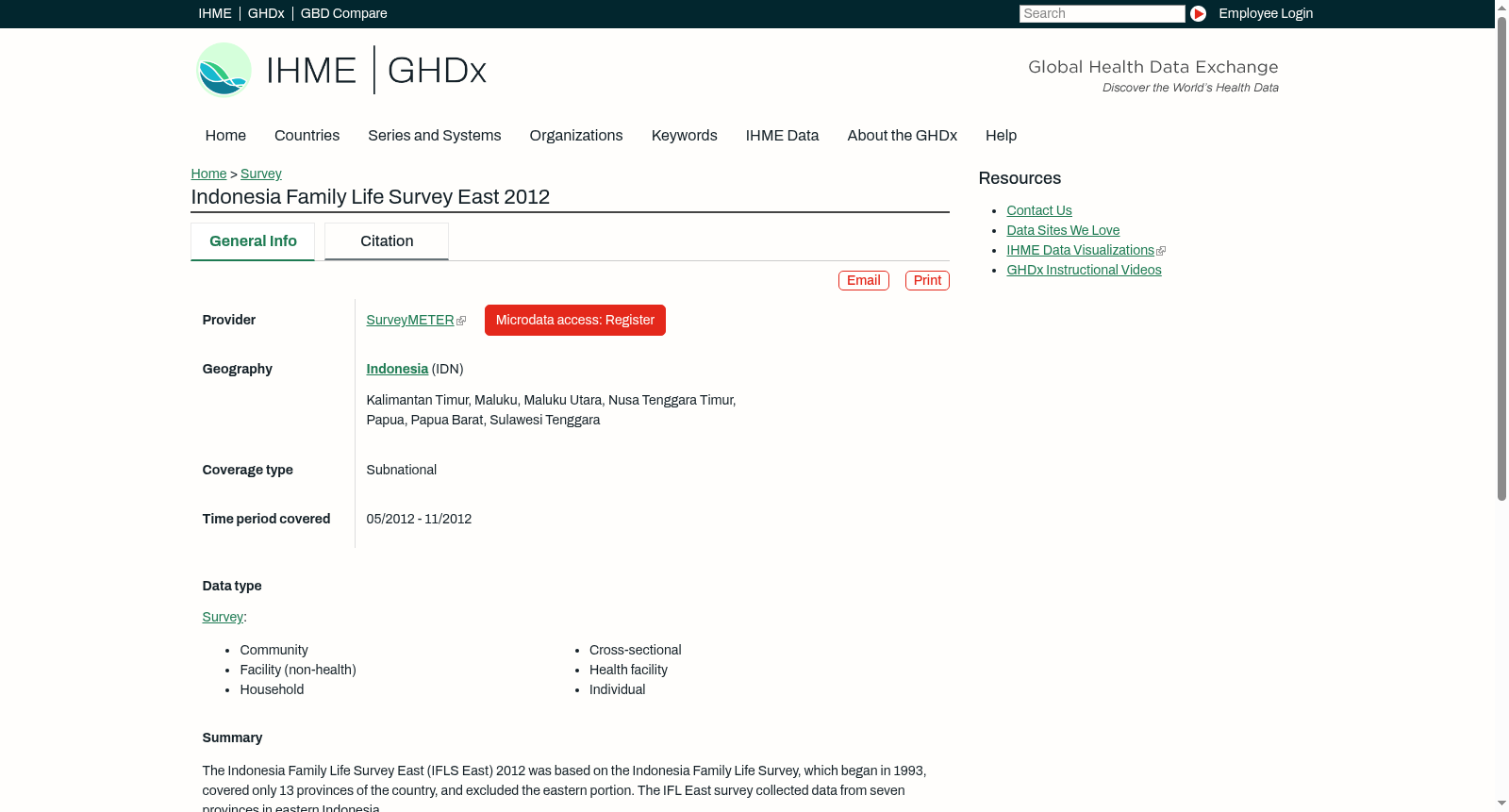Click the 'Facility (non-health)' list item

298,670
